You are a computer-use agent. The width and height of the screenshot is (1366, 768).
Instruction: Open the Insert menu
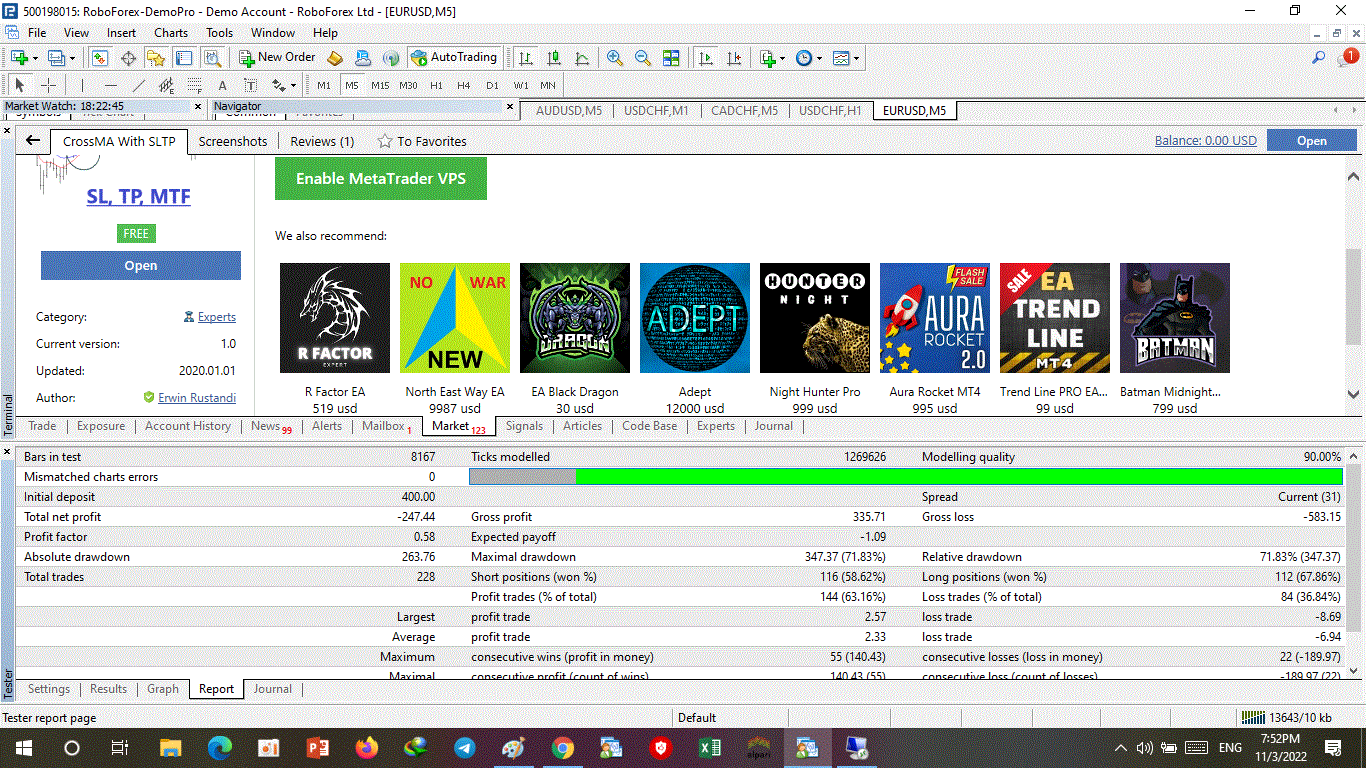122,33
